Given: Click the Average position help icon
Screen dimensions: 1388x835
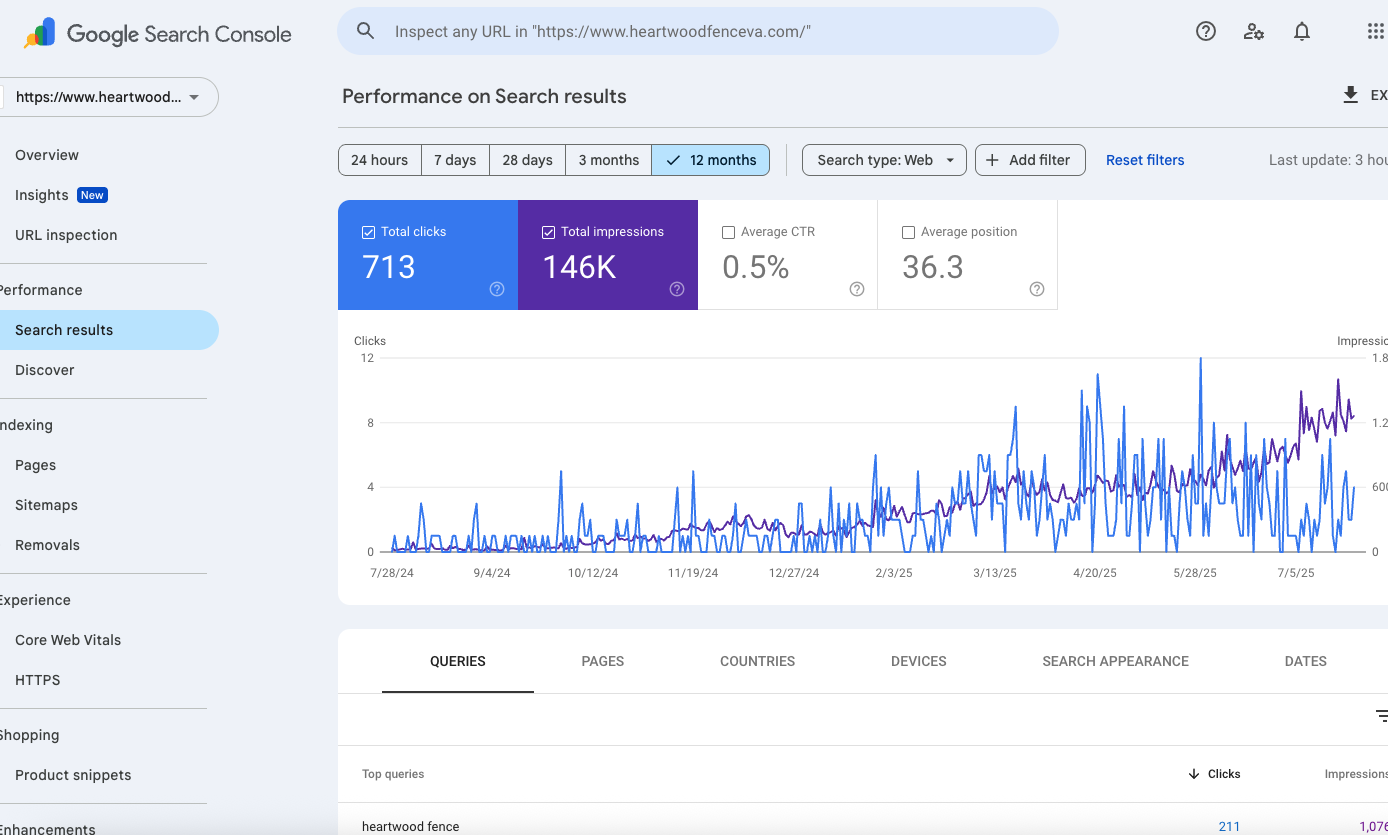Looking at the screenshot, I should (1037, 289).
